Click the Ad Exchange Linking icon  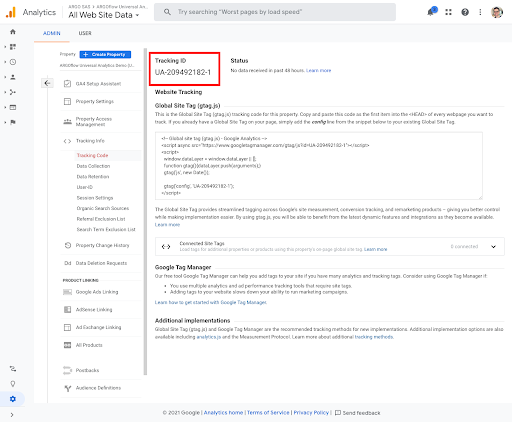(67, 327)
